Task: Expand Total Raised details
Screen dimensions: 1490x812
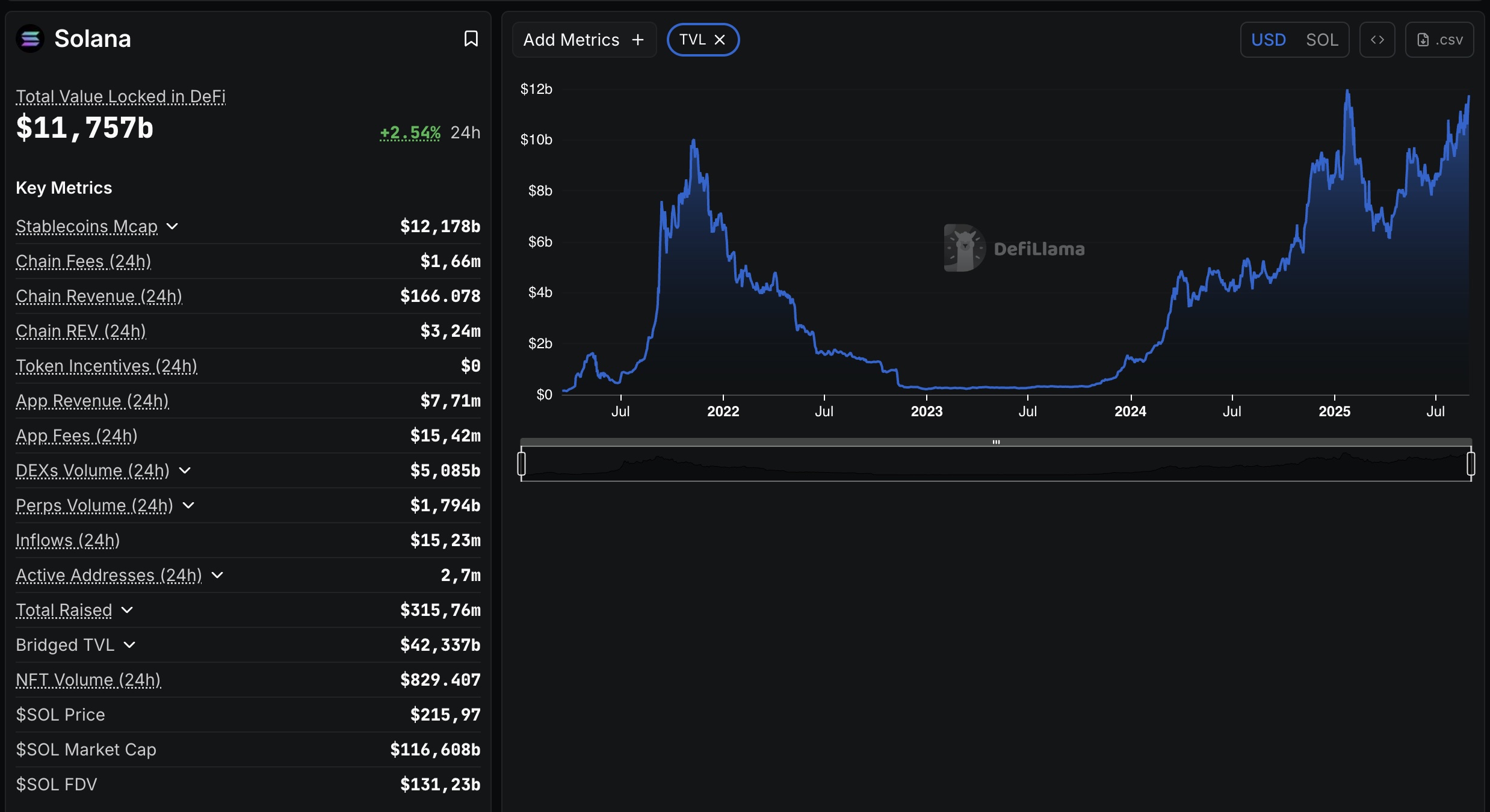Action: pyautogui.click(x=127, y=610)
